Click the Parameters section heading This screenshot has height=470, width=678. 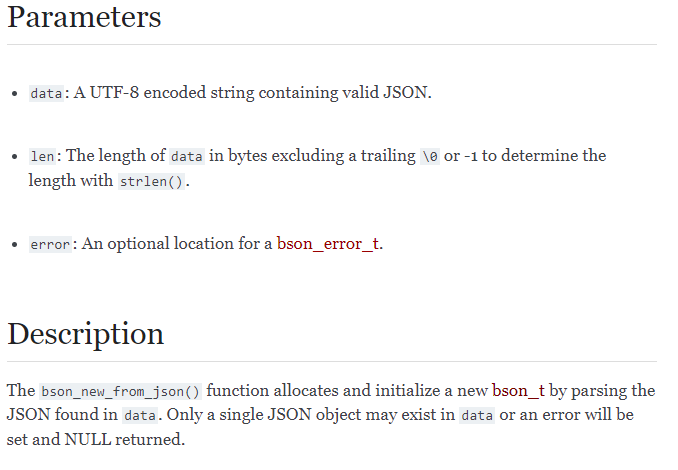(x=84, y=17)
